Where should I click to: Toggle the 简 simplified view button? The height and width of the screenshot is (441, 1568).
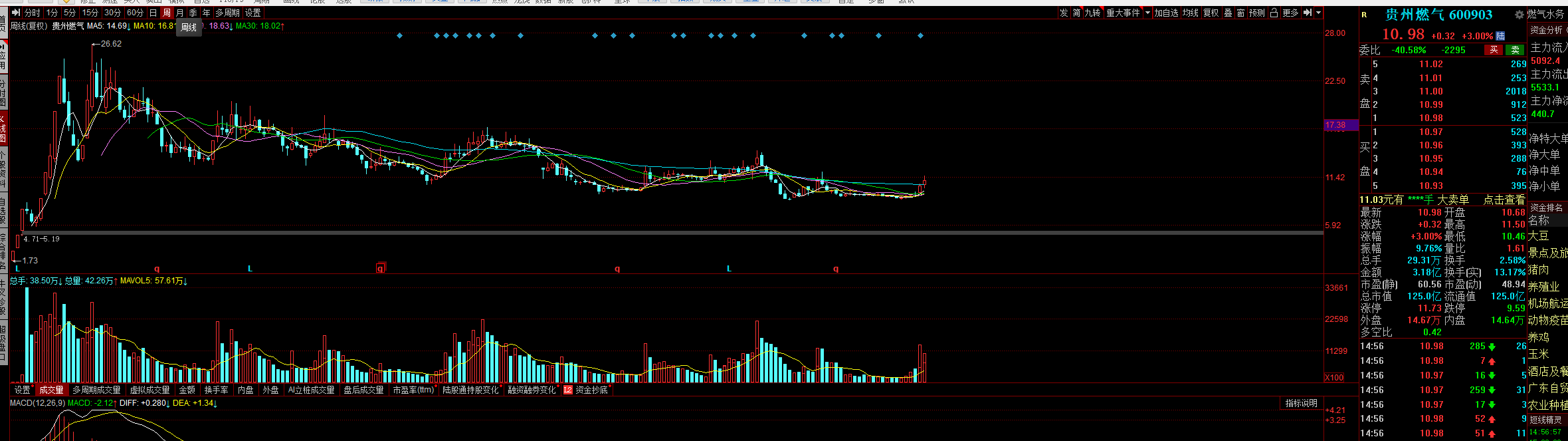[x=1076, y=13]
